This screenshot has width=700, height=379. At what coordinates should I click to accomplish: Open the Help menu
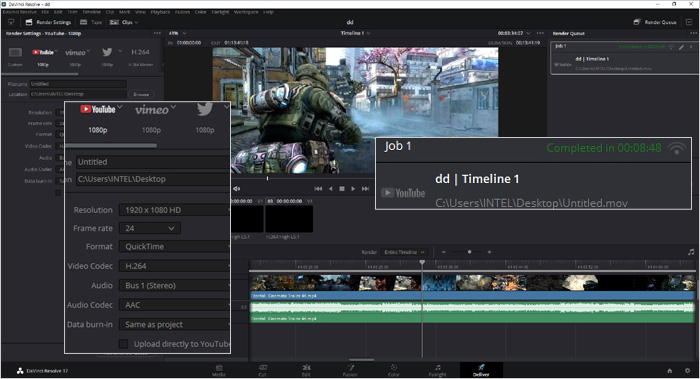click(268, 12)
